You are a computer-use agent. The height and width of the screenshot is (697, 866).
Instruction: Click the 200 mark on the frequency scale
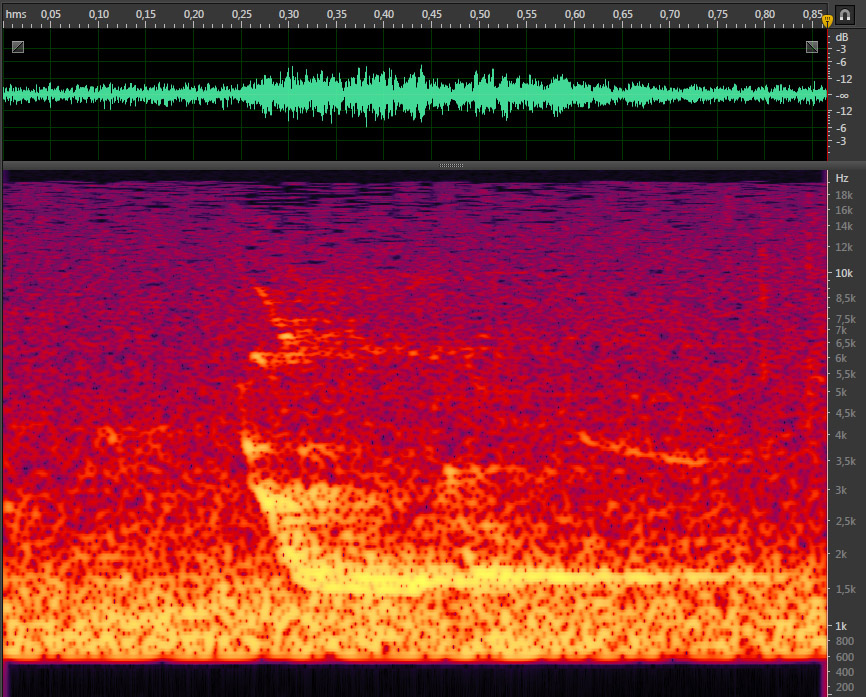tap(844, 687)
